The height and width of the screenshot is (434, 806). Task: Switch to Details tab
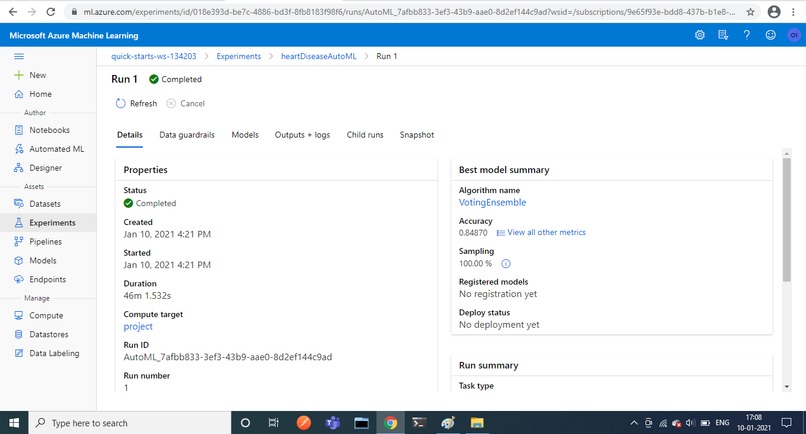tap(130, 135)
